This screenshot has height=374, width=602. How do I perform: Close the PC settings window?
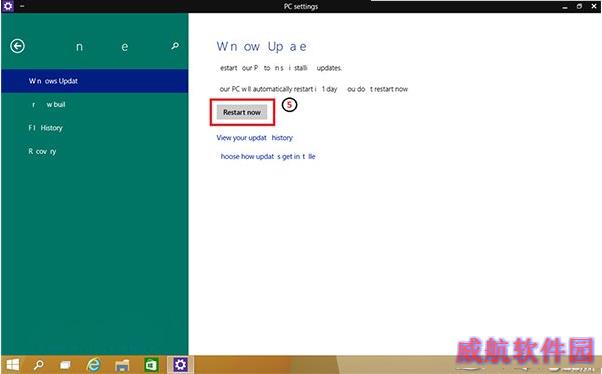[x=594, y=6]
